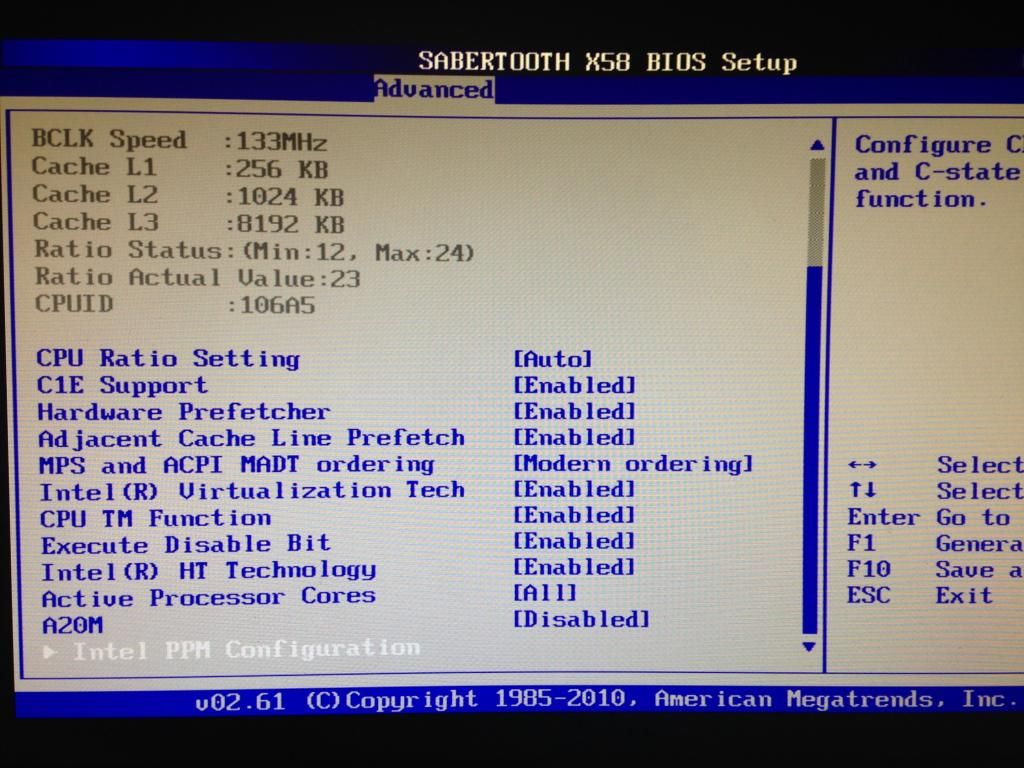This screenshot has width=1024, height=768.
Task: Select Intel(R) Virtualization Tech label
Action: 252,490
